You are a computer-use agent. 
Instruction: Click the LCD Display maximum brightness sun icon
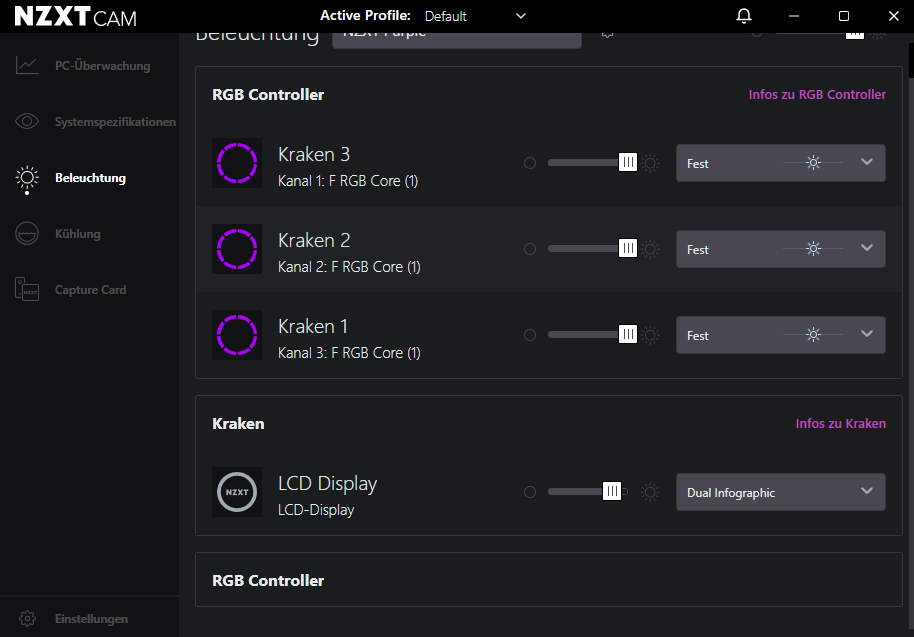(x=651, y=492)
